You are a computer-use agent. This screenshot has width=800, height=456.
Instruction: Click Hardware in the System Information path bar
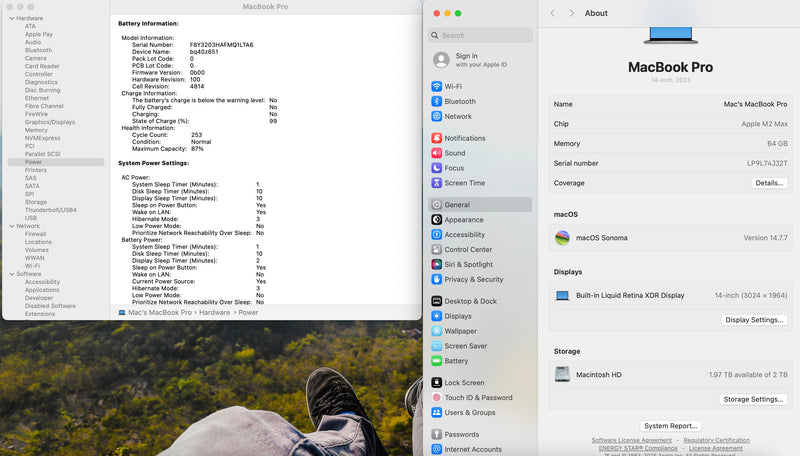(214, 313)
